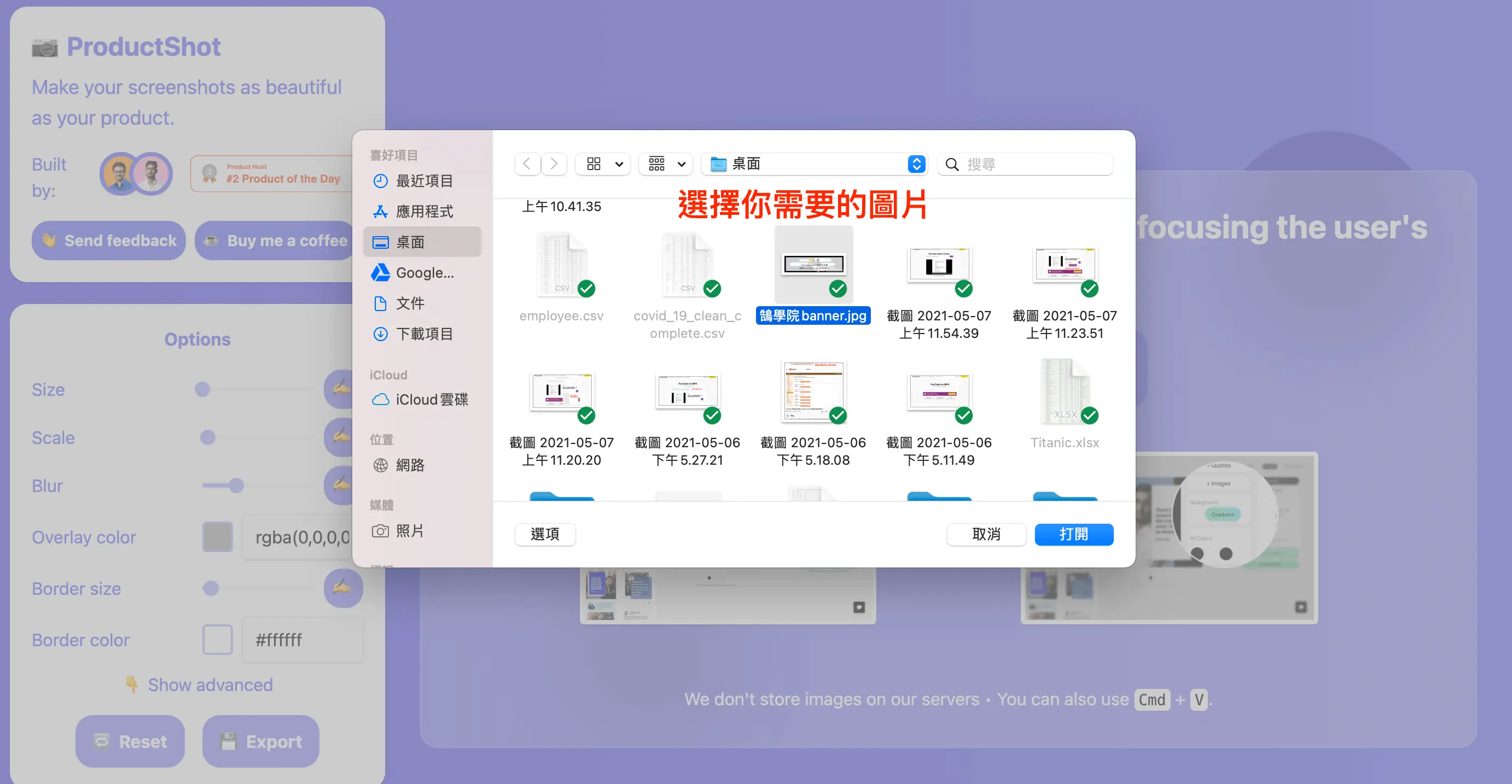The image size is (1512, 784).
Task: Click the Buy me a coffee button
Action: [x=274, y=241]
